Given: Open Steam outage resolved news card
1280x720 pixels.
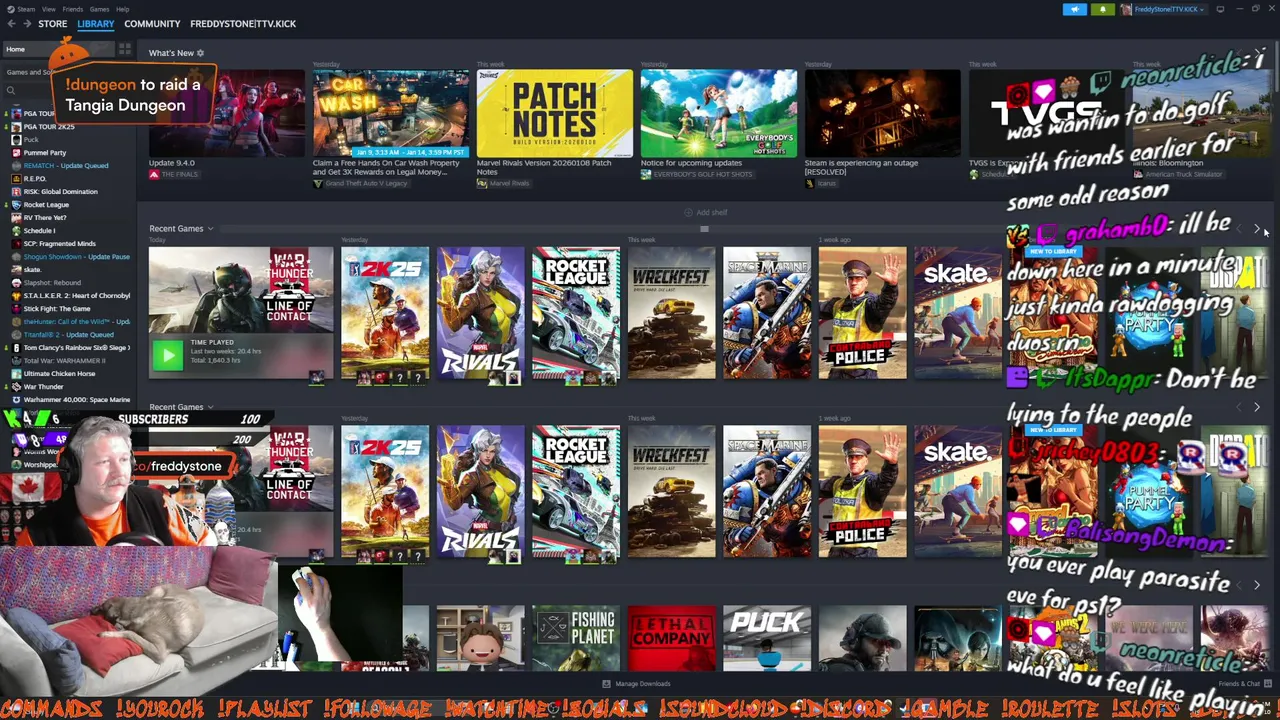Looking at the screenshot, I should (x=882, y=113).
